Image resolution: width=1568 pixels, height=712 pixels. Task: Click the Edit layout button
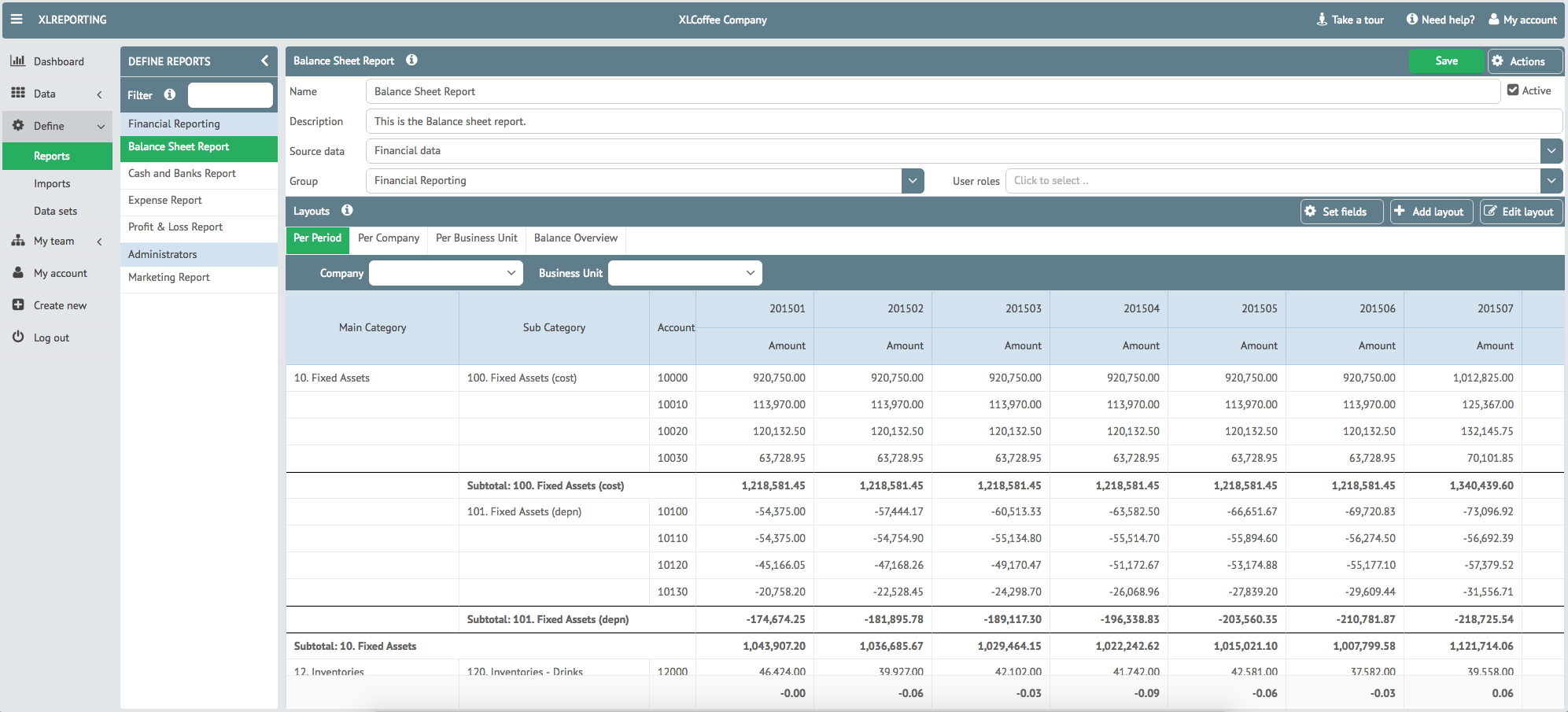pos(1521,211)
